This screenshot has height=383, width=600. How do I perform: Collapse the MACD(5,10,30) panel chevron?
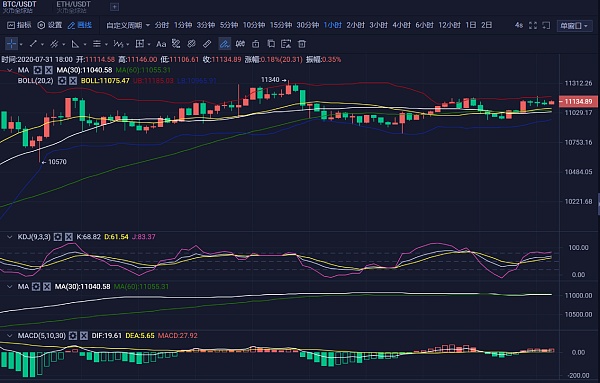pyautogui.click(x=9, y=336)
